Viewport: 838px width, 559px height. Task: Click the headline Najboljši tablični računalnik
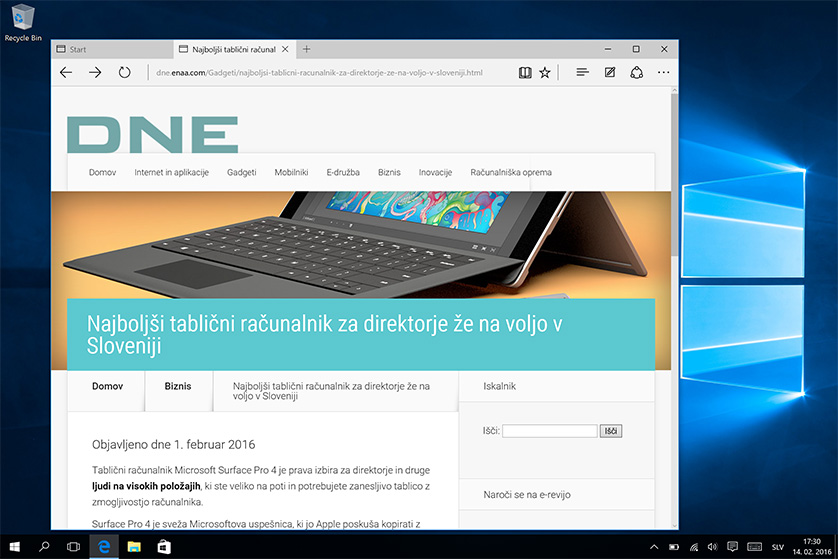[324, 335]
